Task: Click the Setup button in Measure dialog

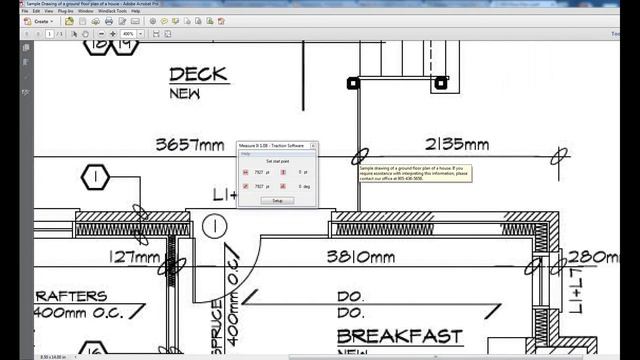Action: (x=277, y=200)
